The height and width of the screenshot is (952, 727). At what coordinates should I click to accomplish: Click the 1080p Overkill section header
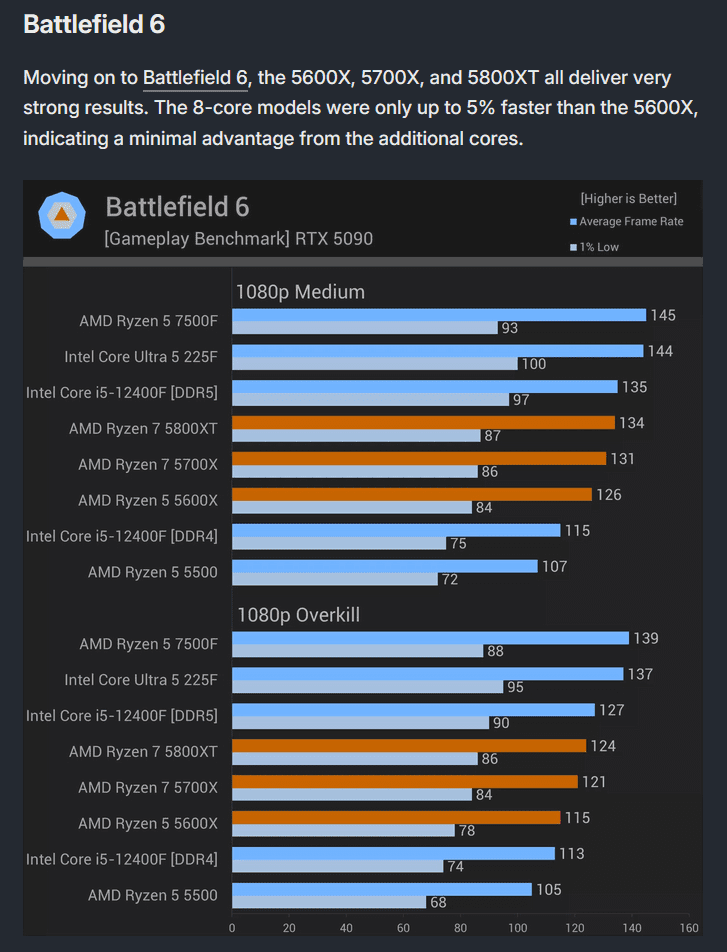click(297, 615)
